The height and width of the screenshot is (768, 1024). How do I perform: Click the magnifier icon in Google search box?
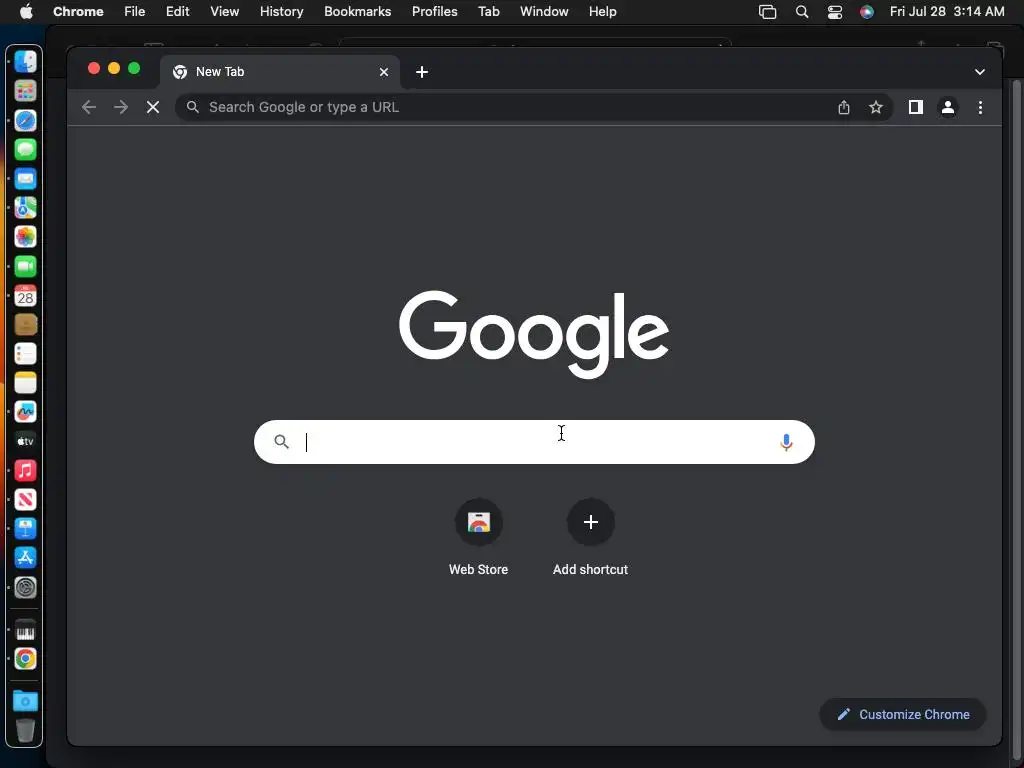(x=281, y=441)
